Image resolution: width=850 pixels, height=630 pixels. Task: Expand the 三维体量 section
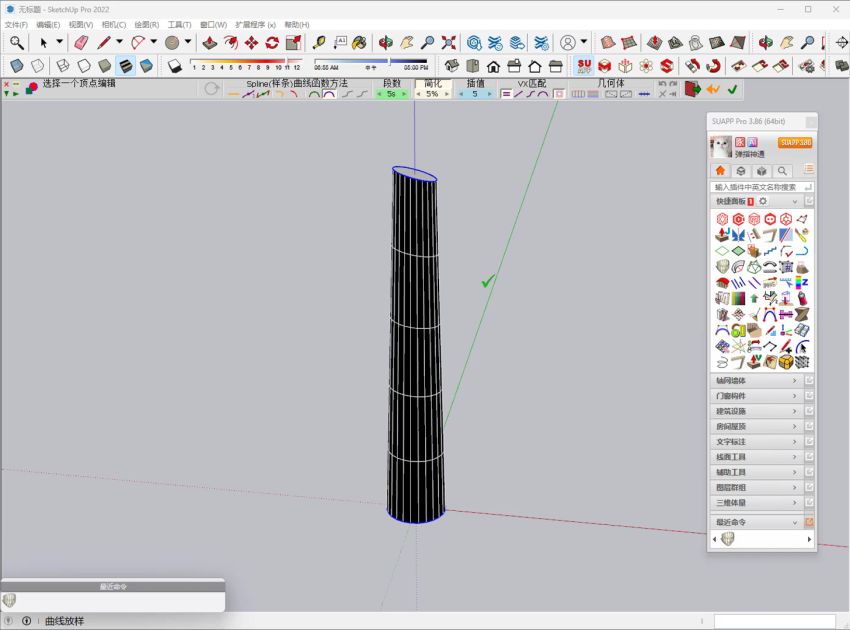tap(756, 503)
